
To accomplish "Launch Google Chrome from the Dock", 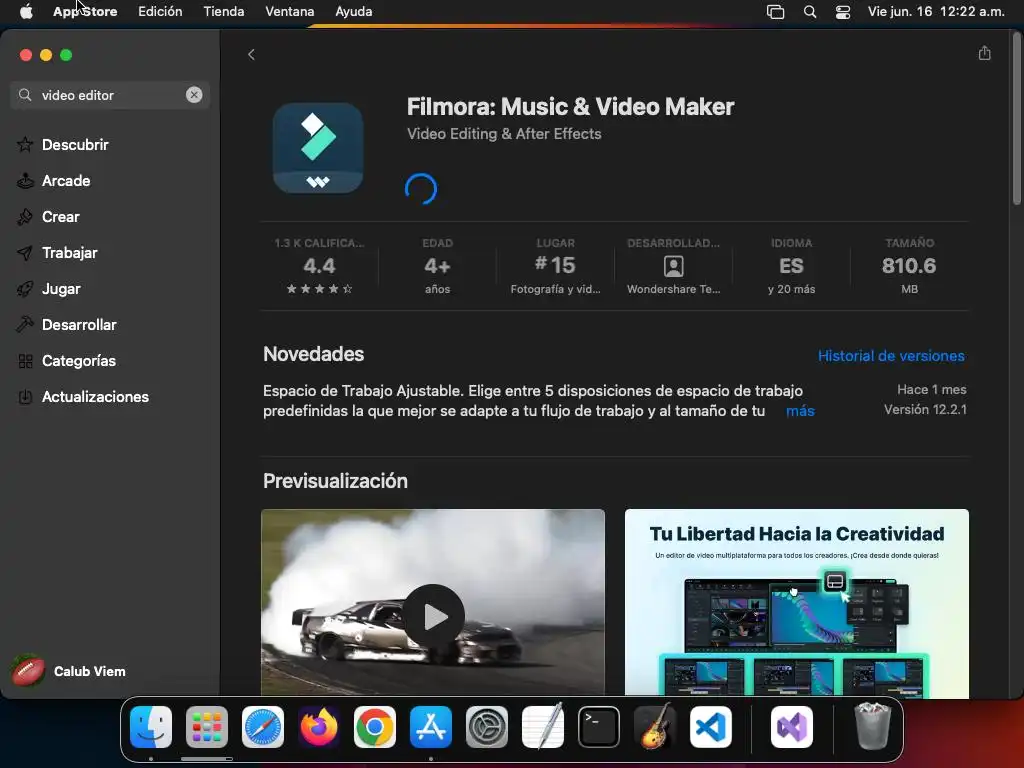I will 375,727.
